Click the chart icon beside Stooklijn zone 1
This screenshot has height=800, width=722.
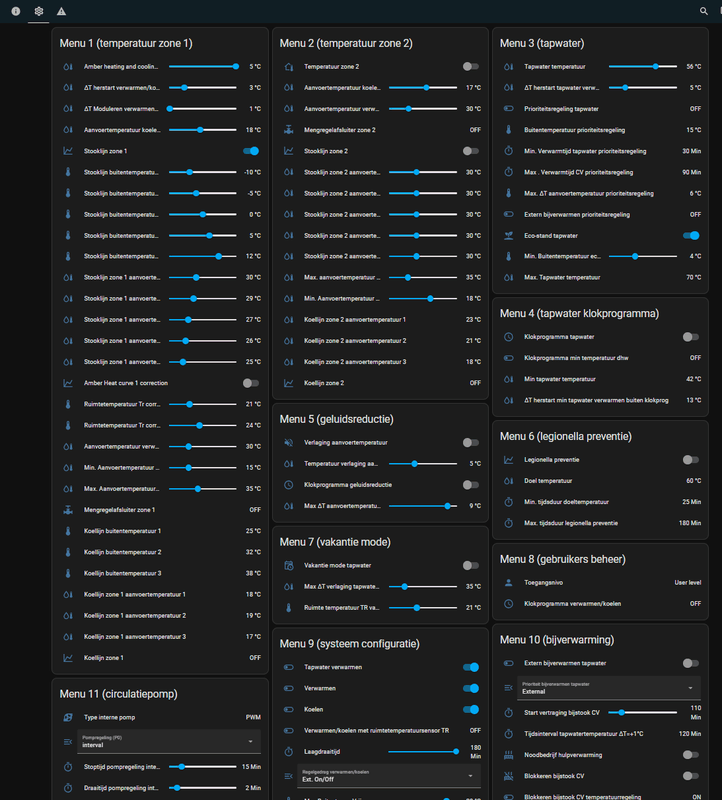(x=68, y=151)
